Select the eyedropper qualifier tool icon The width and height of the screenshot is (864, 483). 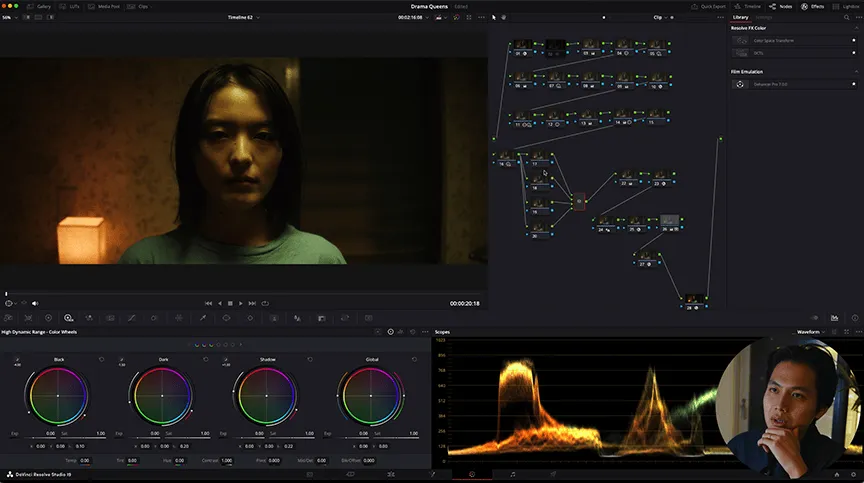pyautogui.click(x=202, y=318)
